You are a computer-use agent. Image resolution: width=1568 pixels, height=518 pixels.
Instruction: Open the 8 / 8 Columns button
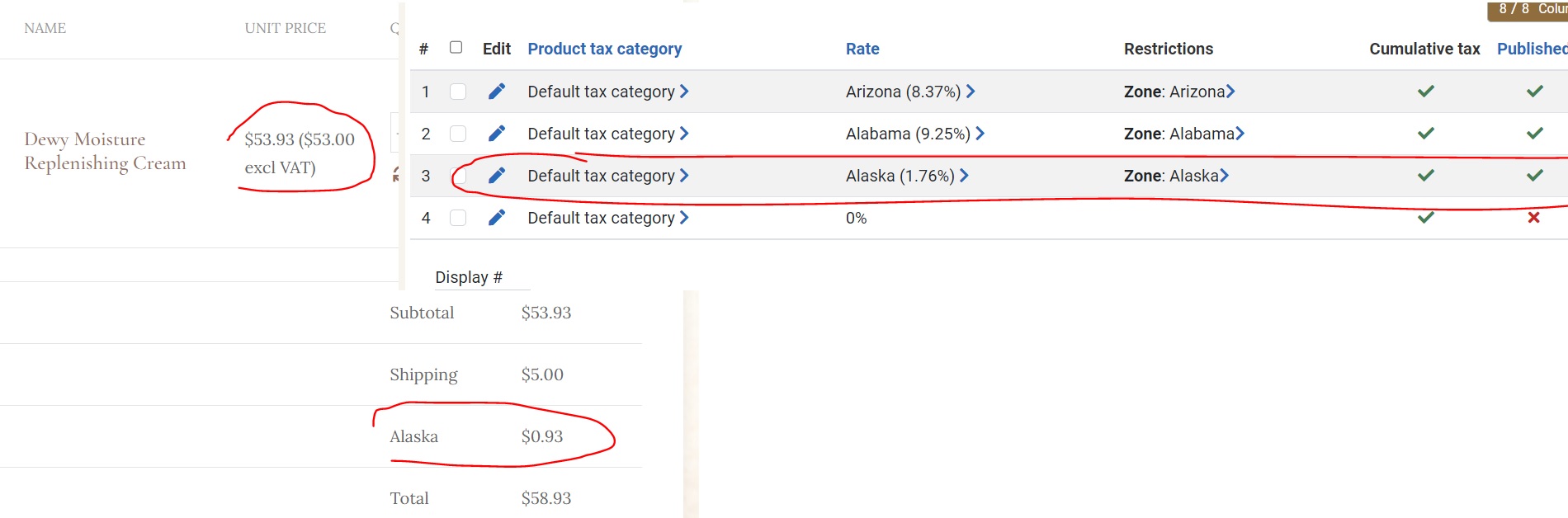(x=1528, y=9)
